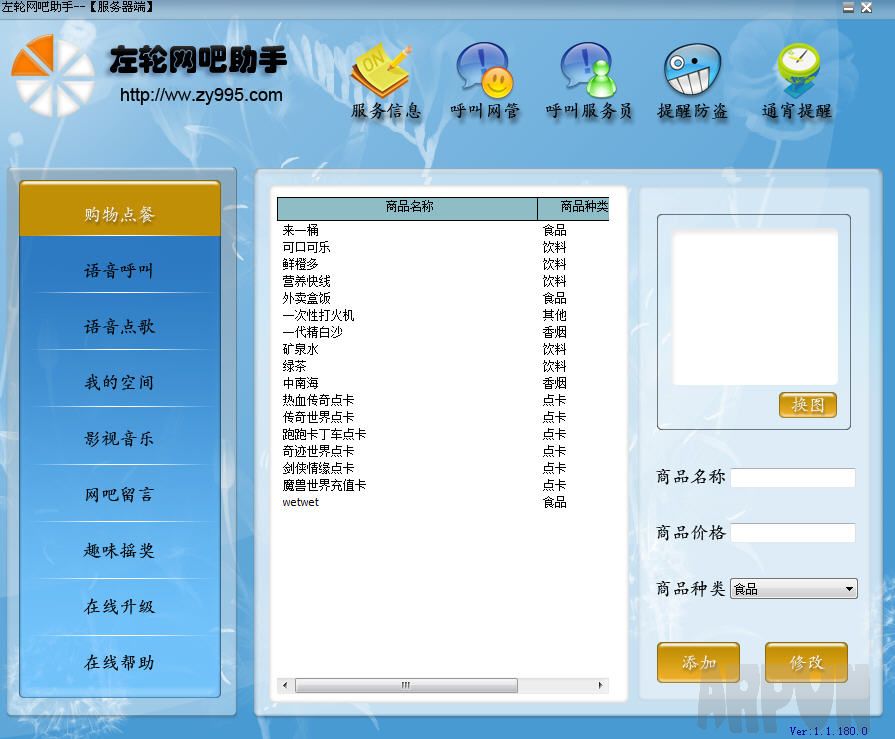Open the 我的空间 my space section
Screen dimensions: 895x739
point(120,381)
